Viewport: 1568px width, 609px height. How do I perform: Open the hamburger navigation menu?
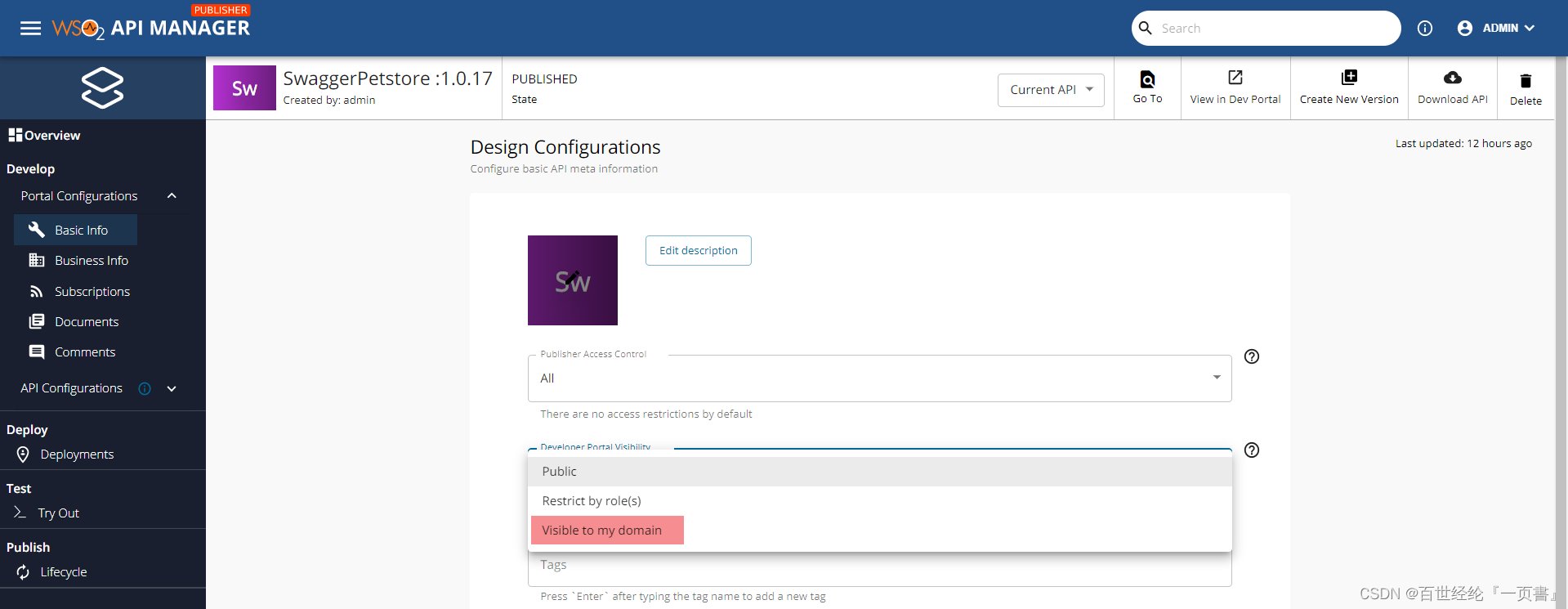30,29
